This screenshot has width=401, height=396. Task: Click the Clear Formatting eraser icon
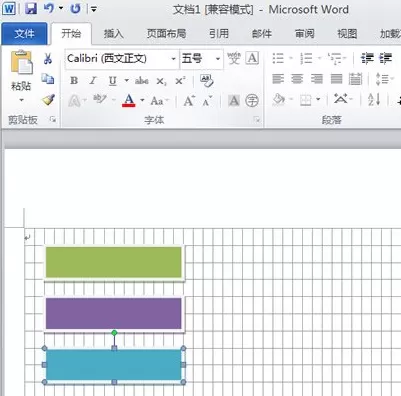pos(207,81)
